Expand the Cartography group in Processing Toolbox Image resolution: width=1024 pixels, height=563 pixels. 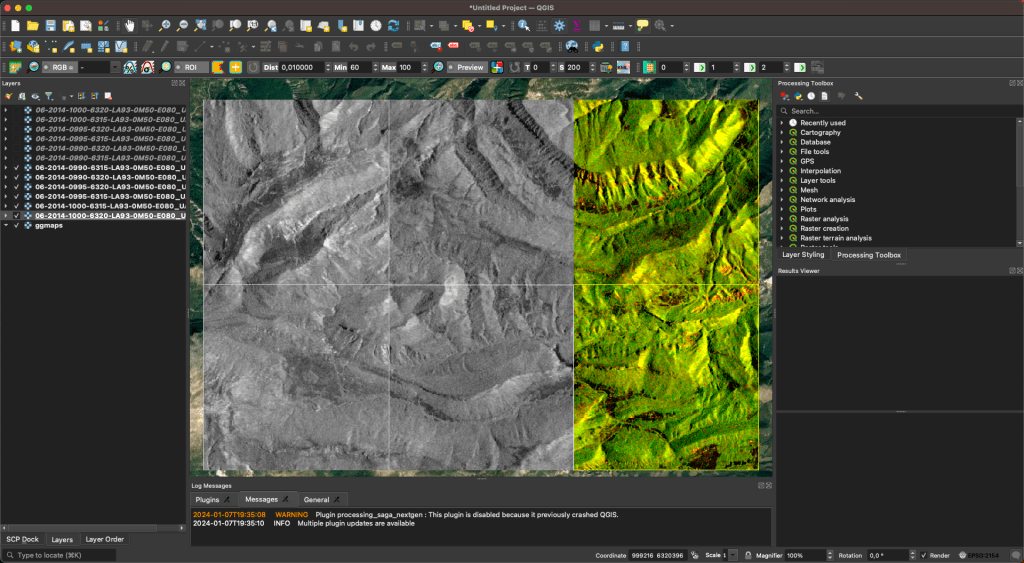click(x=782, y=133)
